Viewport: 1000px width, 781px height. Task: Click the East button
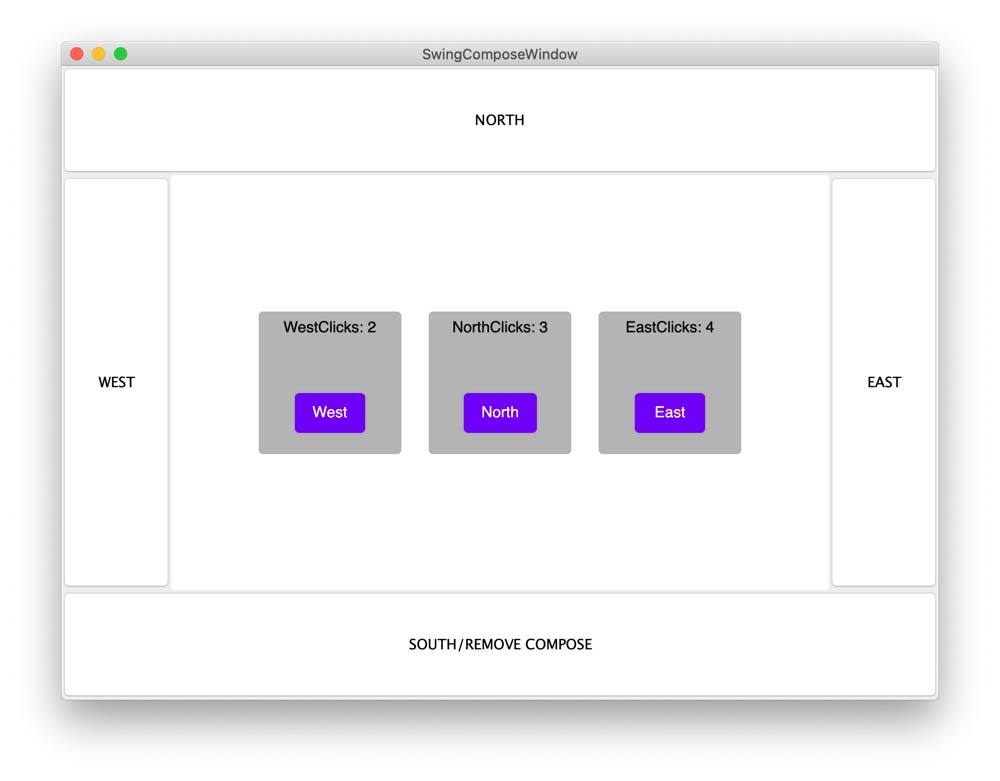(x=669, y=412)
